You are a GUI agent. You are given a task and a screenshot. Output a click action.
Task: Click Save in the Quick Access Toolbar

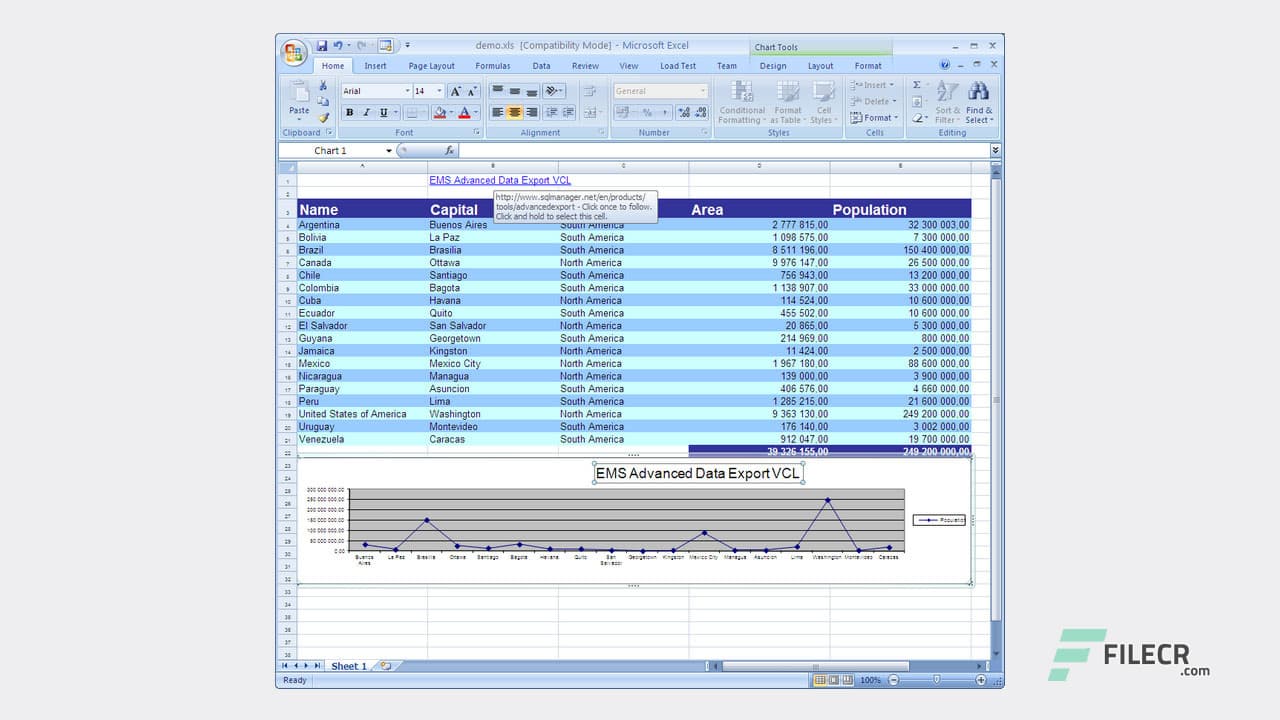[322, 45]
